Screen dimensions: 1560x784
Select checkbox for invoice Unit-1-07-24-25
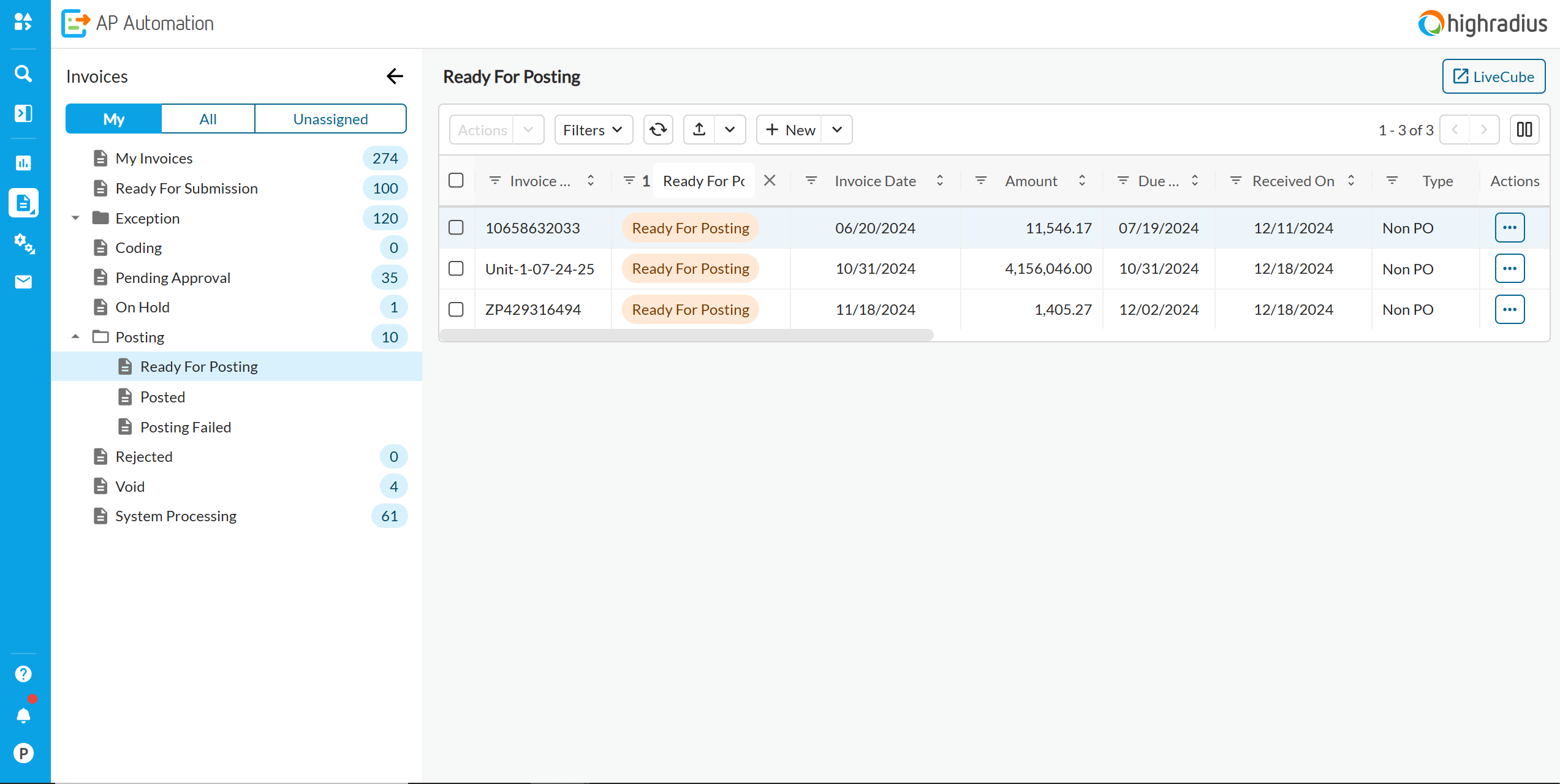(x=456, y=269)
